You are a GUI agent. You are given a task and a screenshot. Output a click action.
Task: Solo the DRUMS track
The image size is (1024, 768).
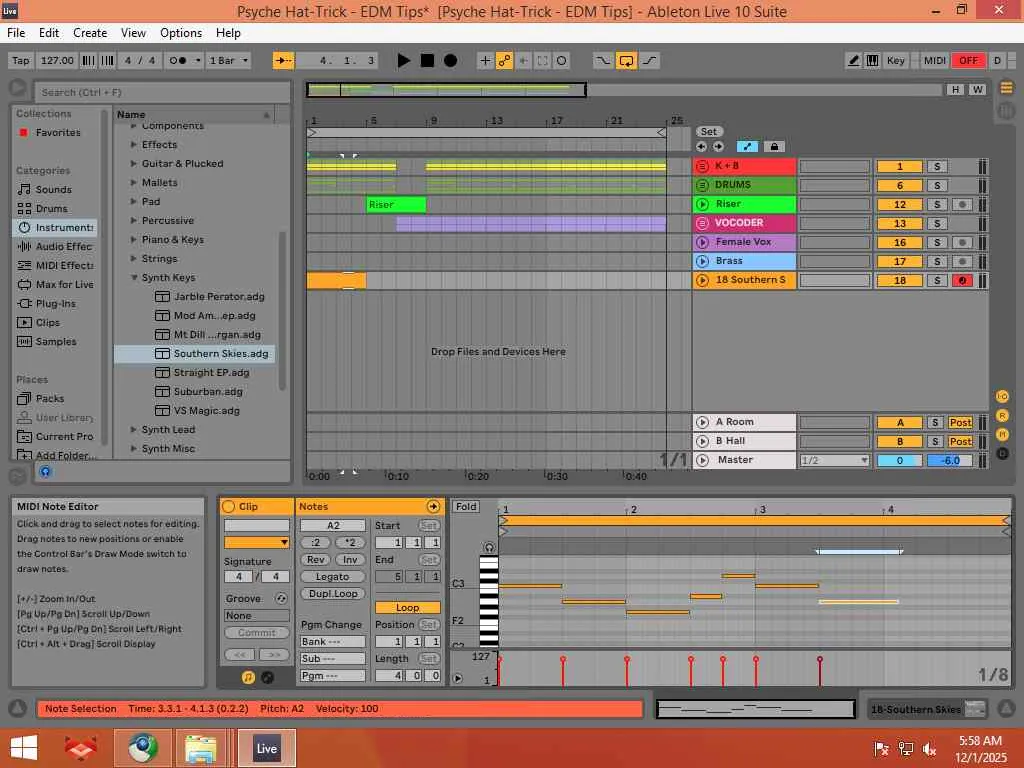(936, 185)
